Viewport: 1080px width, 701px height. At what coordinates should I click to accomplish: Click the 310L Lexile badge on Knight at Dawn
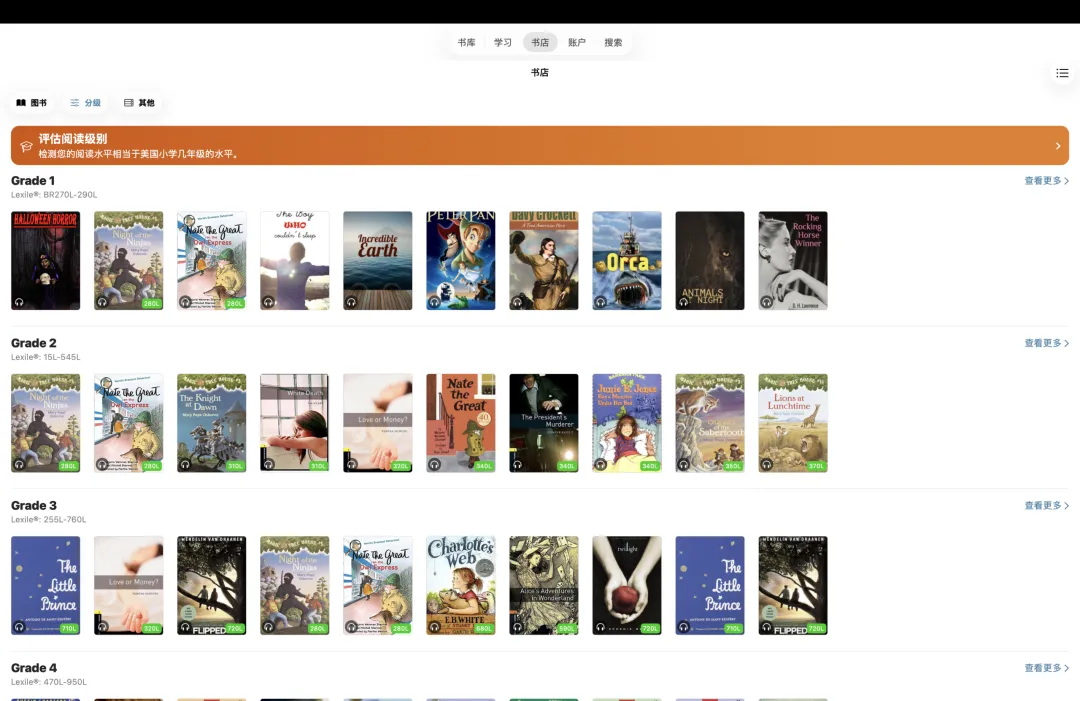[235, 466]
